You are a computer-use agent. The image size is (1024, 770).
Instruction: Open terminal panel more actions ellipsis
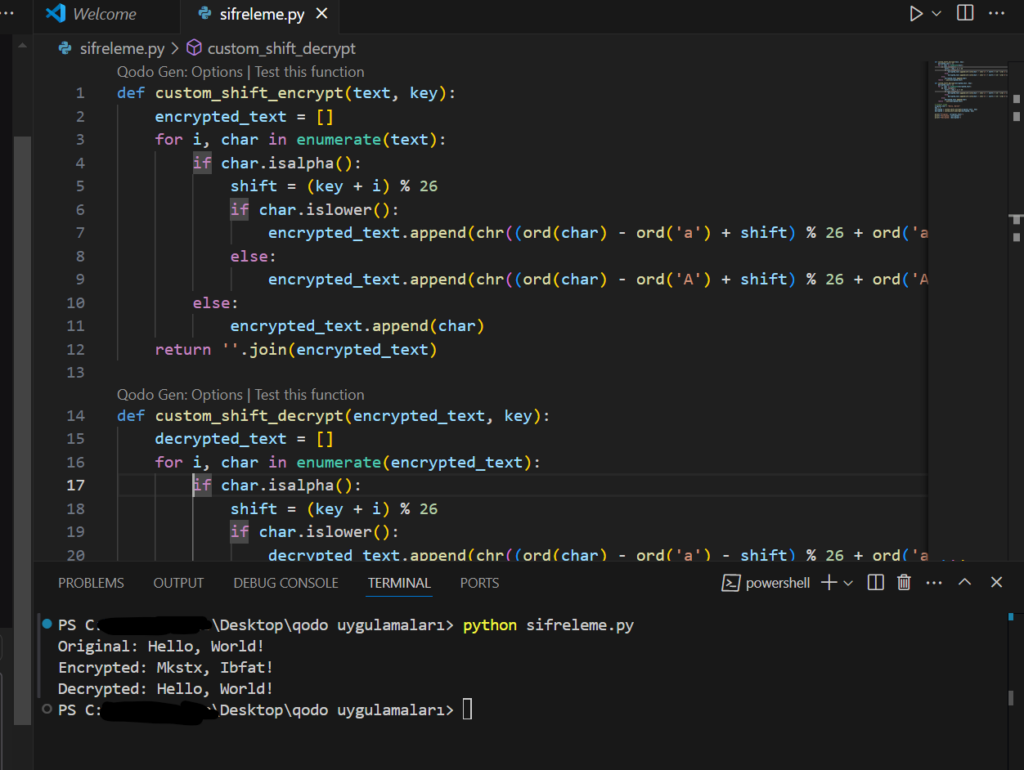pos(934,583)
